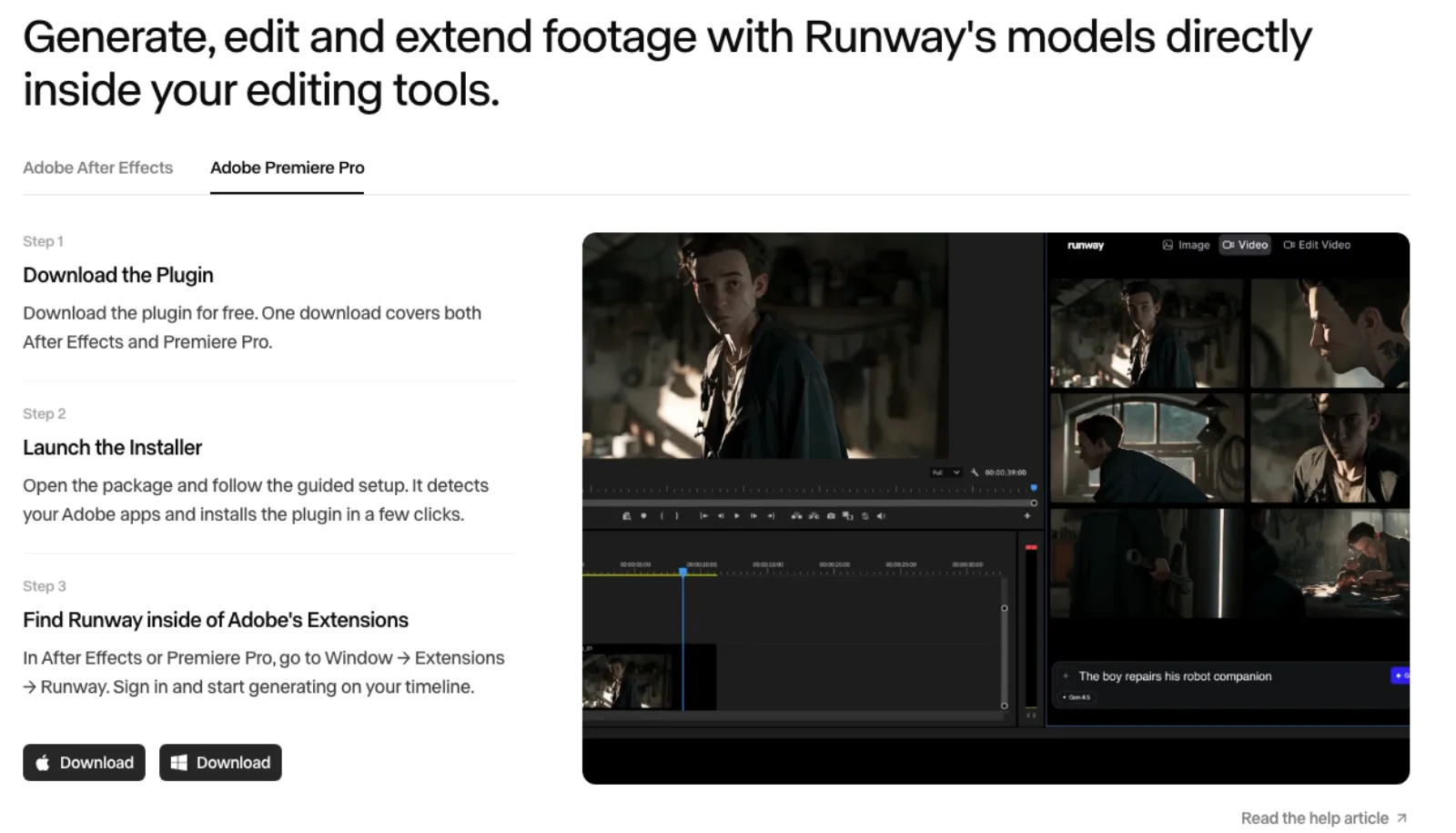
Task: Download the plugin for macOS (Apple button)
Action: pyautogui.click(x=84, y=763)
